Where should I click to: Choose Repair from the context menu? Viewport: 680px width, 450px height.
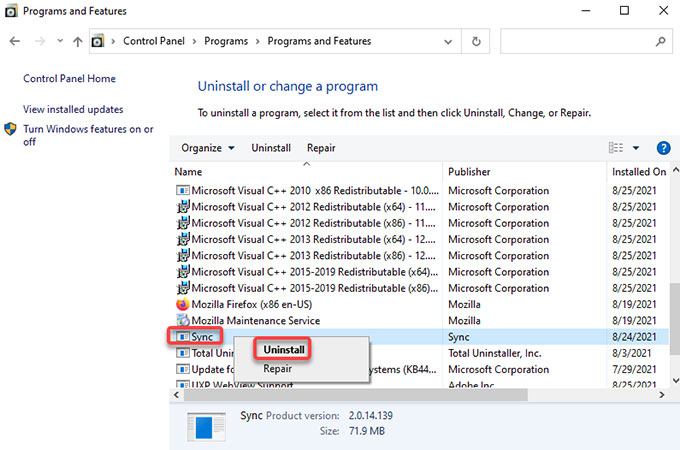point(278,368)
